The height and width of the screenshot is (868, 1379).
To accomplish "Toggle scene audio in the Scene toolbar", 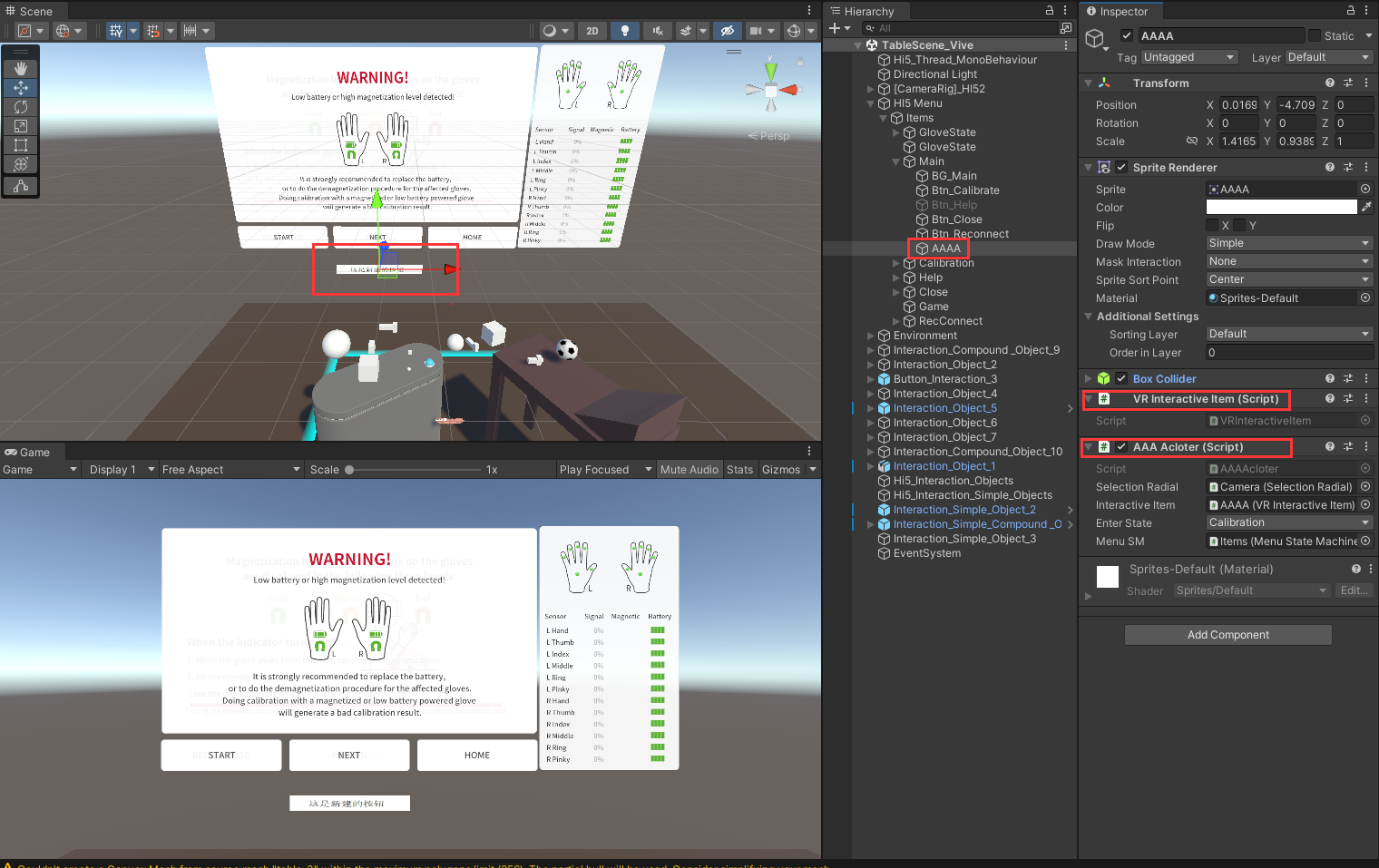I will click(657, 30).
